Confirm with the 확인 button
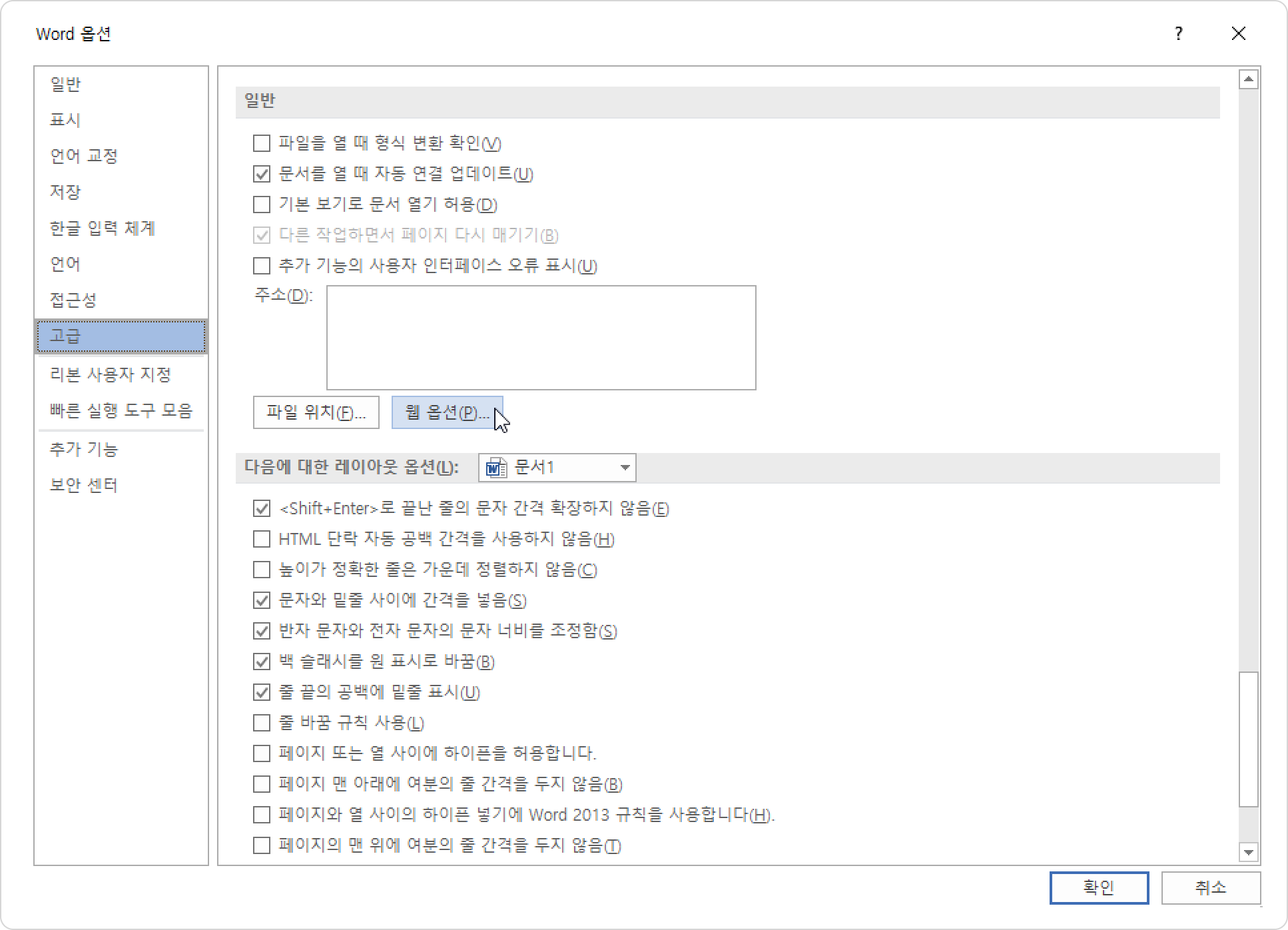The height and width of the screenshot is (930, 1288). (1100, 887)
